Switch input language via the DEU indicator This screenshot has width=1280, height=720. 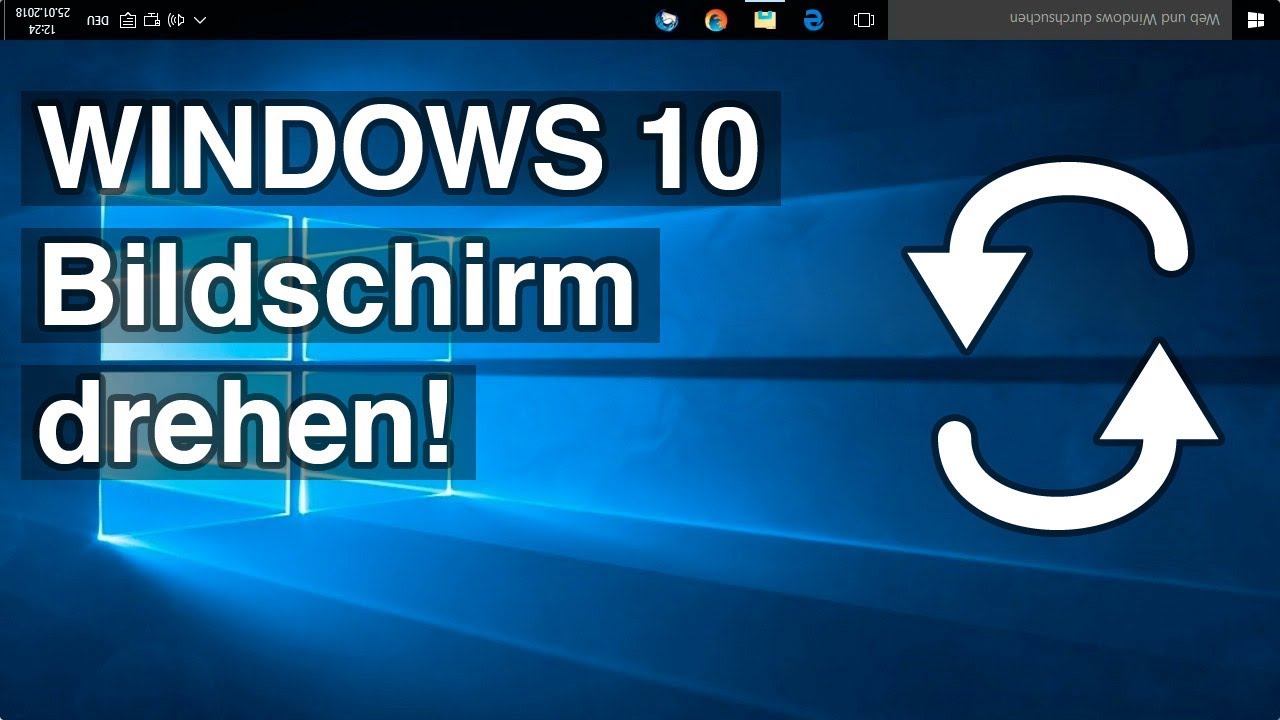98,20
